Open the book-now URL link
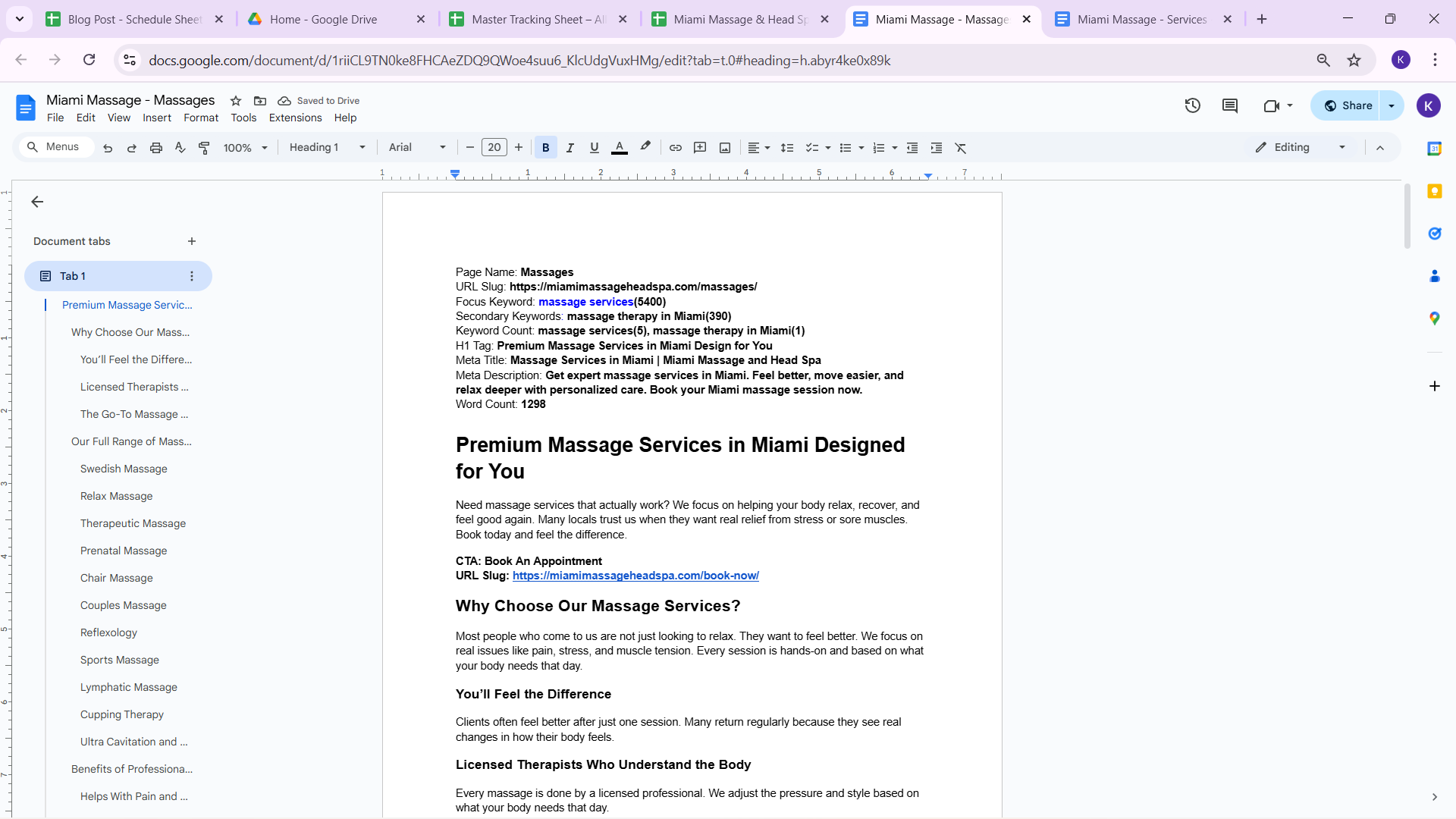This screenshot has width=1456, height=819. click(635, 576)
